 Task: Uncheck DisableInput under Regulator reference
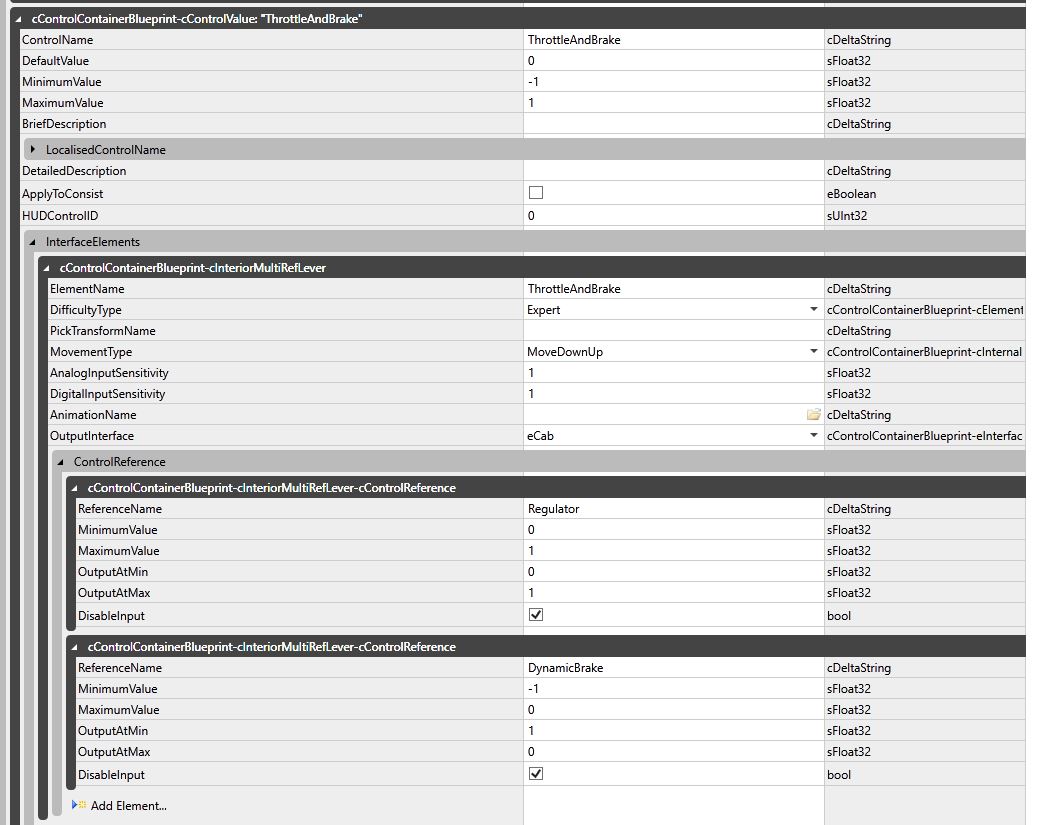536,615
